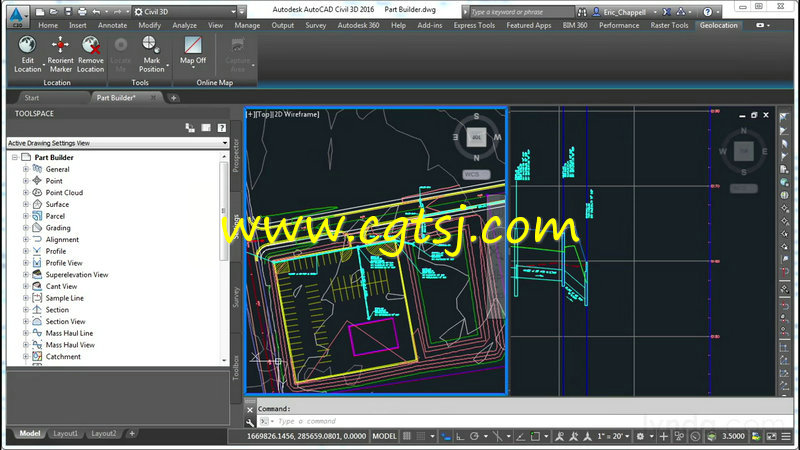The height and width of the screenshot is (450, 800).
Task: Click the Autodesk Exchange X icon
Action: [667, 11]
